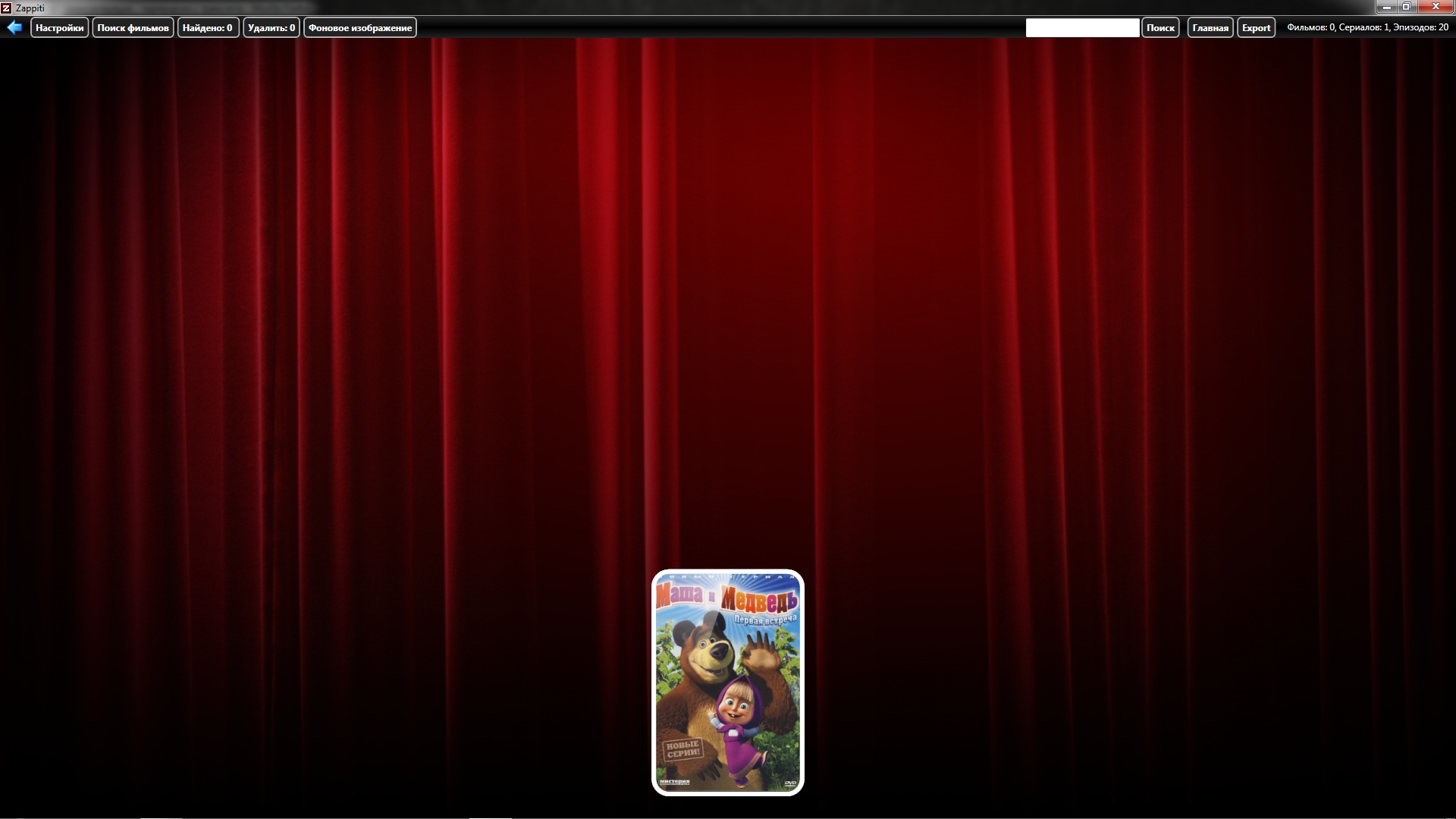Viewport: 1456px width, 819px height.
Task: Click the Zappiti title bar text
Action: (30, 8)
